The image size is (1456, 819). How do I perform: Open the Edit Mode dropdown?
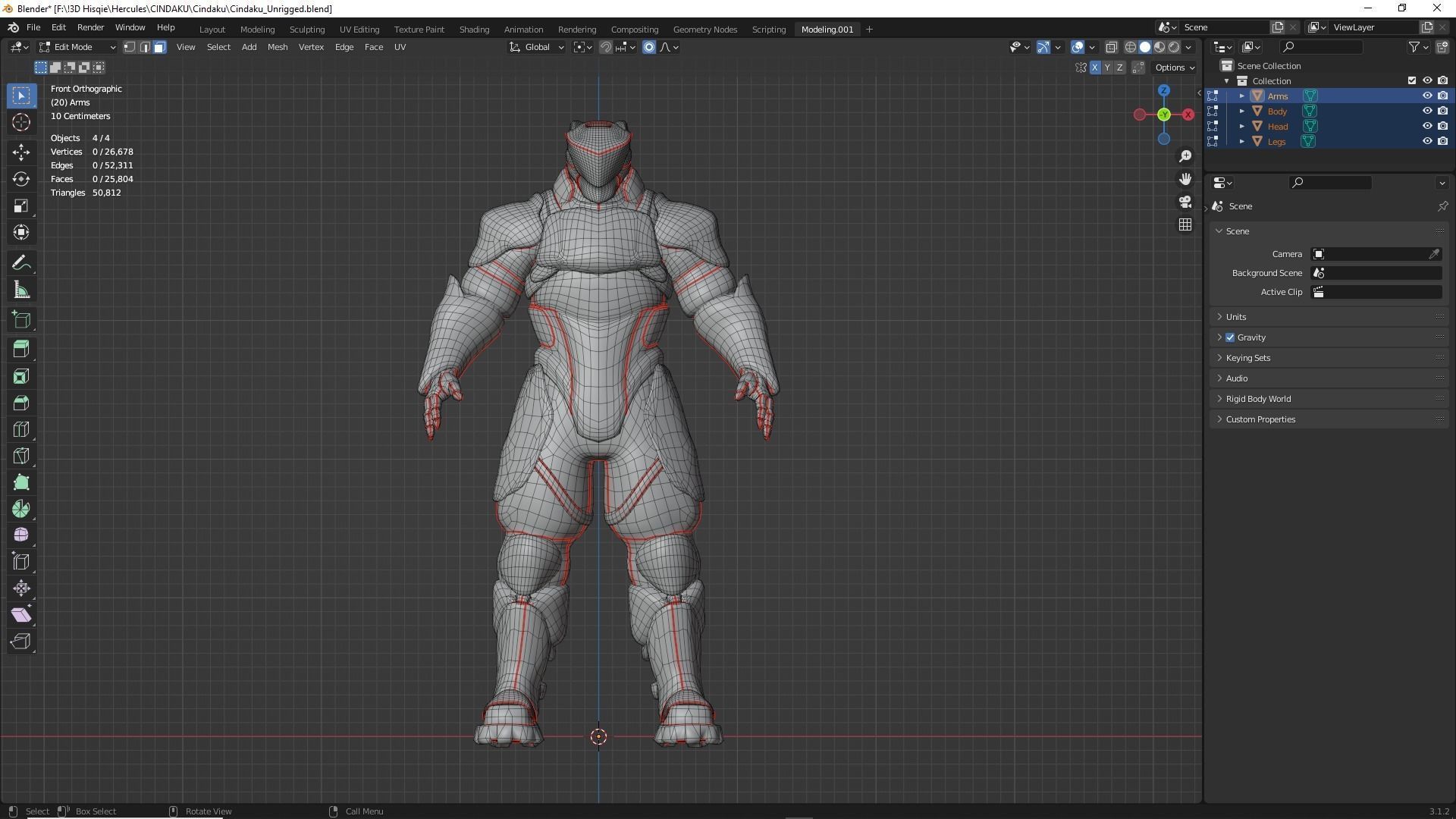click(77, 47)
